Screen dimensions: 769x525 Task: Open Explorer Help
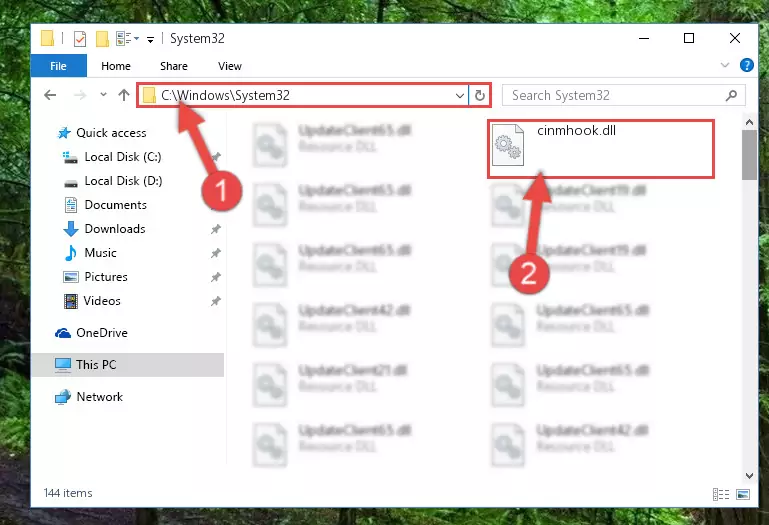(x=746, y=65)
